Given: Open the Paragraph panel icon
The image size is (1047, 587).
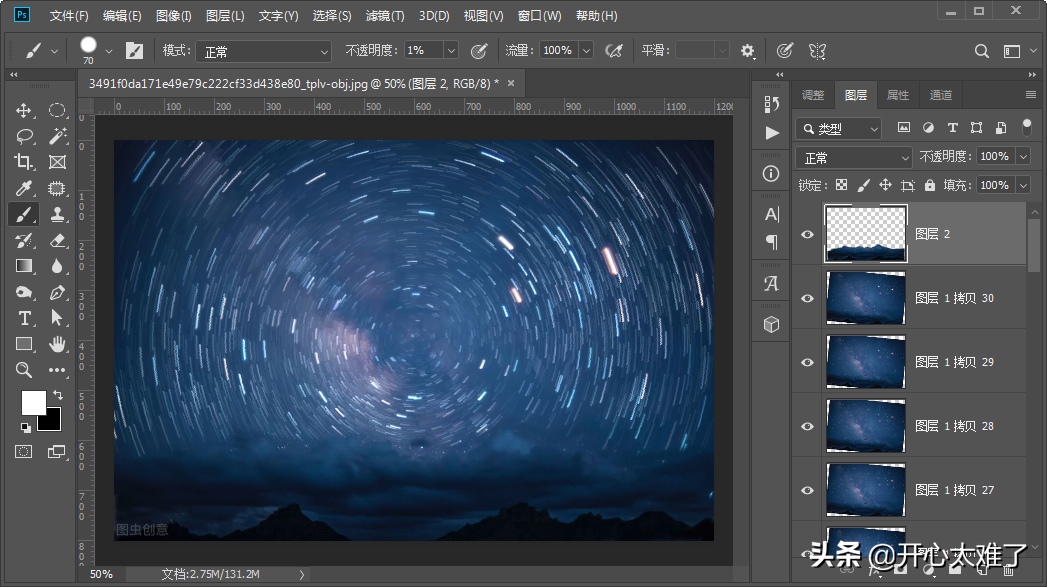Looking at the screenshot, I should coord(772,241).
